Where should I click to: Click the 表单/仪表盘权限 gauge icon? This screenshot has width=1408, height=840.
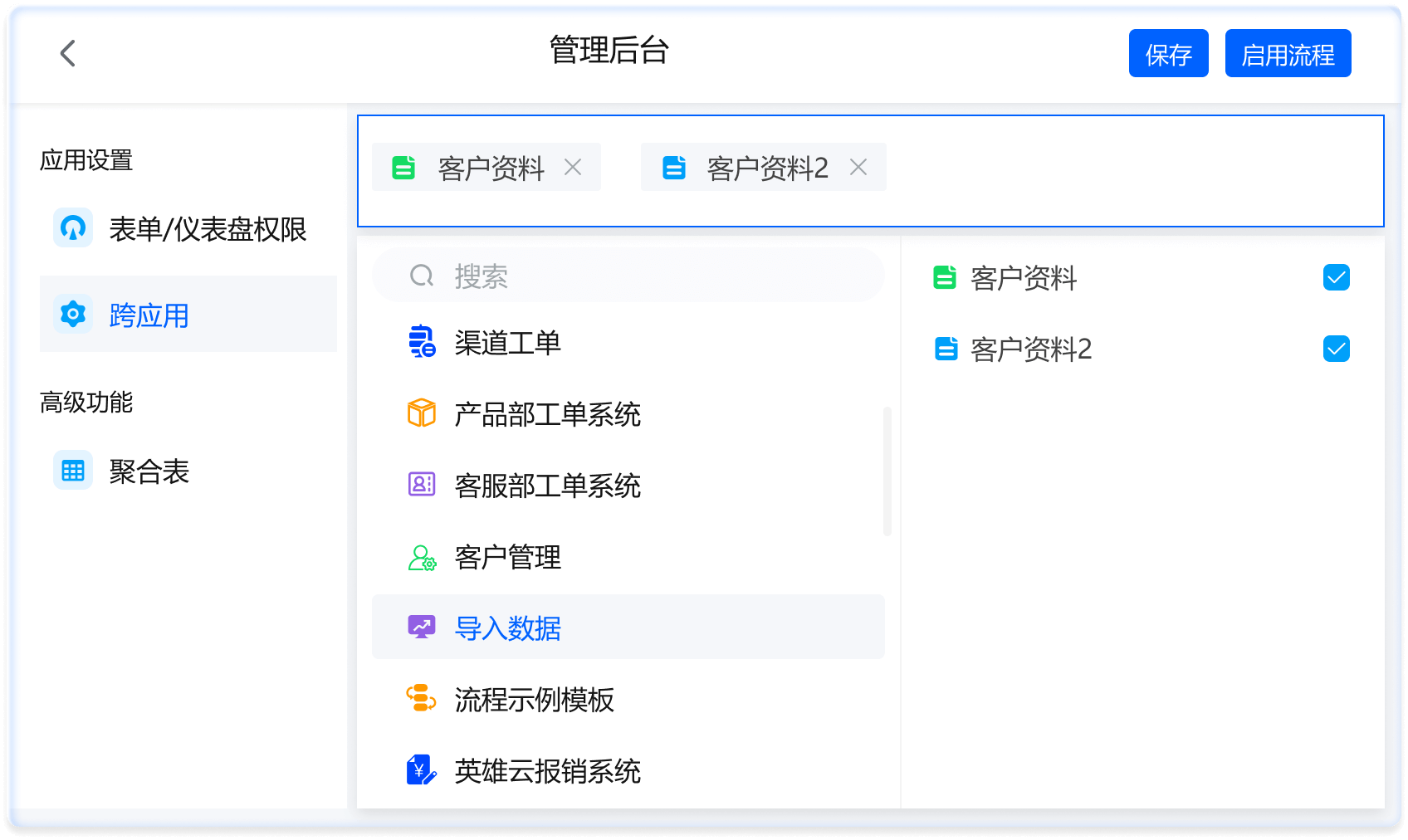pyautogui.click(x=73, y=227)
